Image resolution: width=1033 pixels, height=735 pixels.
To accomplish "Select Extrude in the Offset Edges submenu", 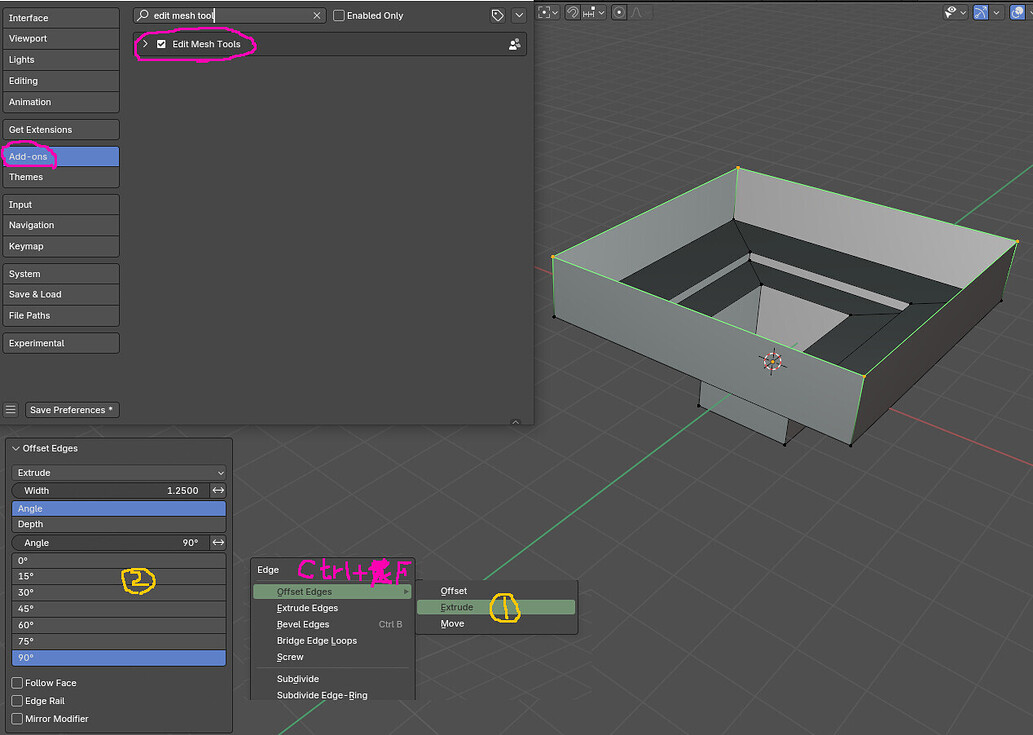I will pos(496,607).
